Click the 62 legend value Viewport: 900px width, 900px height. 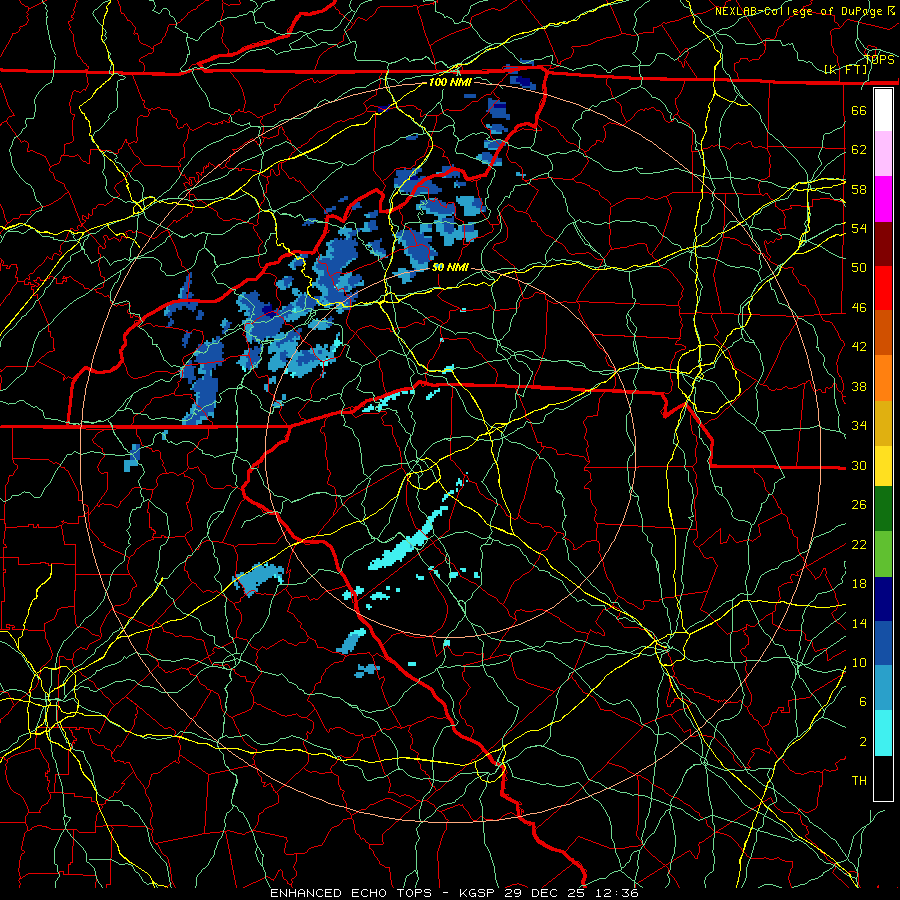(859, 150)
